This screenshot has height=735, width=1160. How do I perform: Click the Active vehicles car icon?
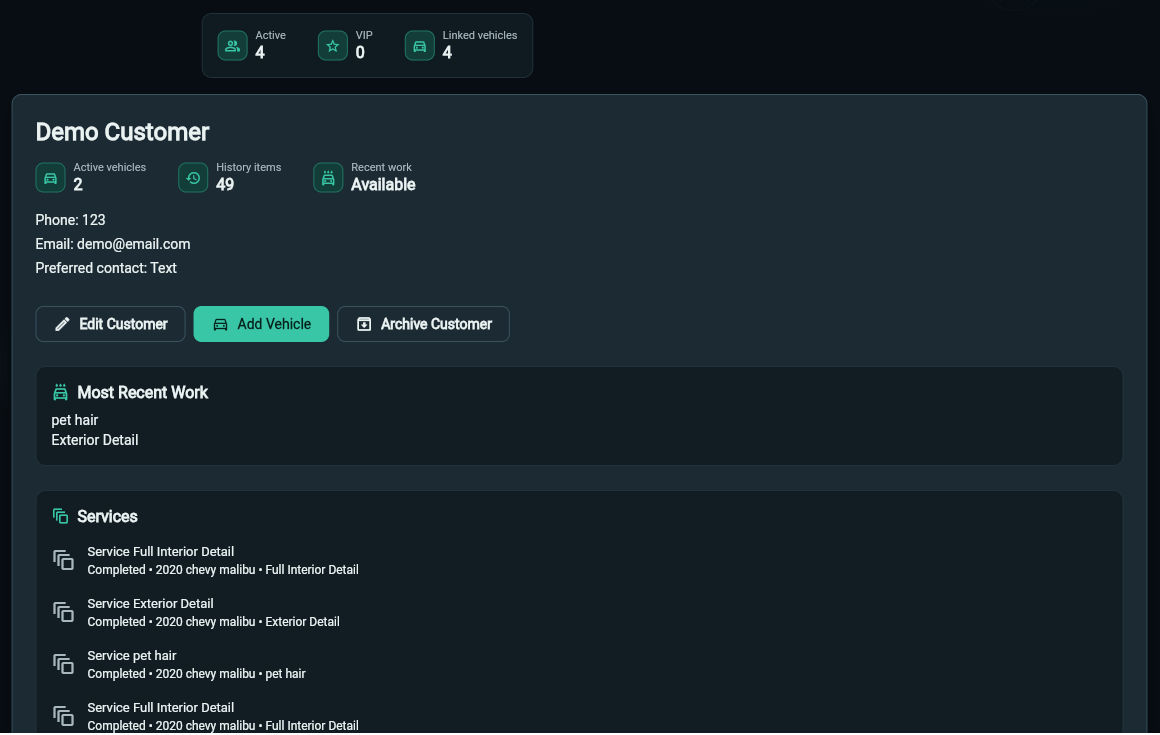pos(50,178)
